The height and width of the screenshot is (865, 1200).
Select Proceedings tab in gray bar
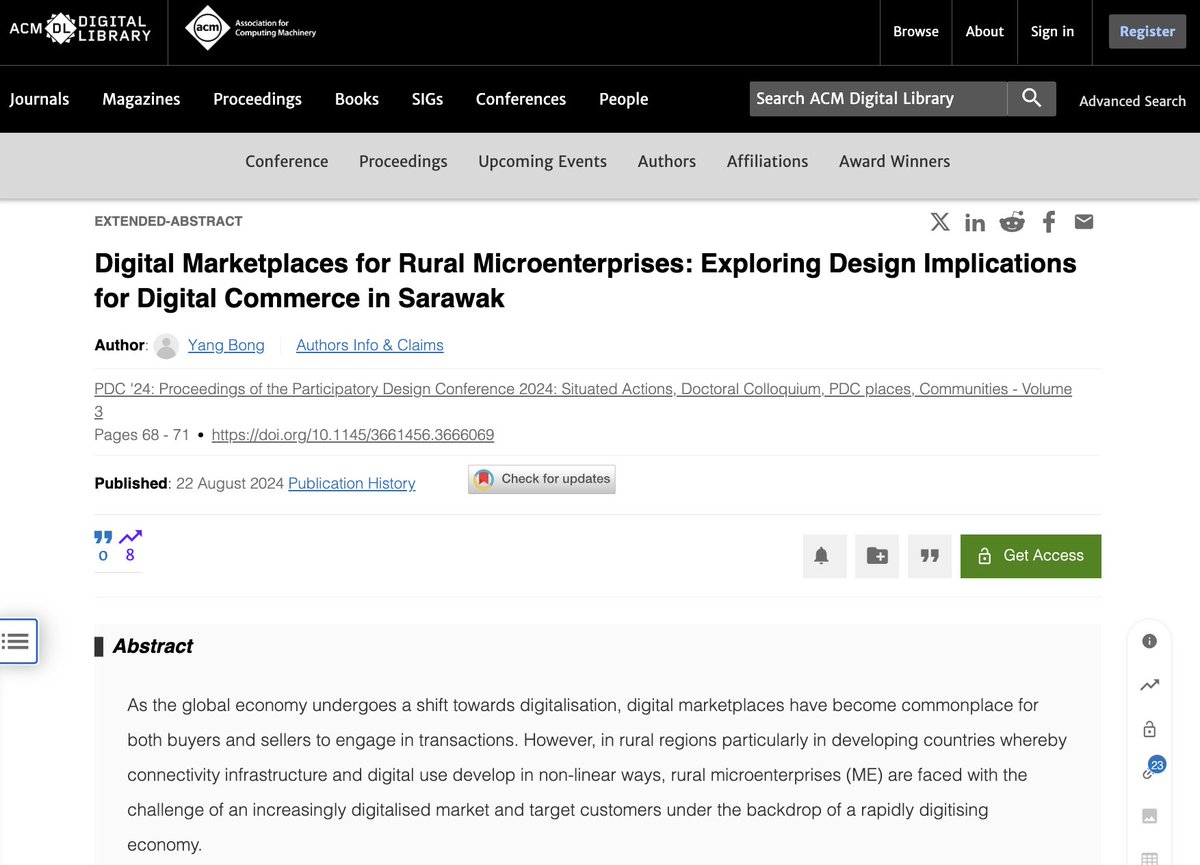tap(403, 161)
